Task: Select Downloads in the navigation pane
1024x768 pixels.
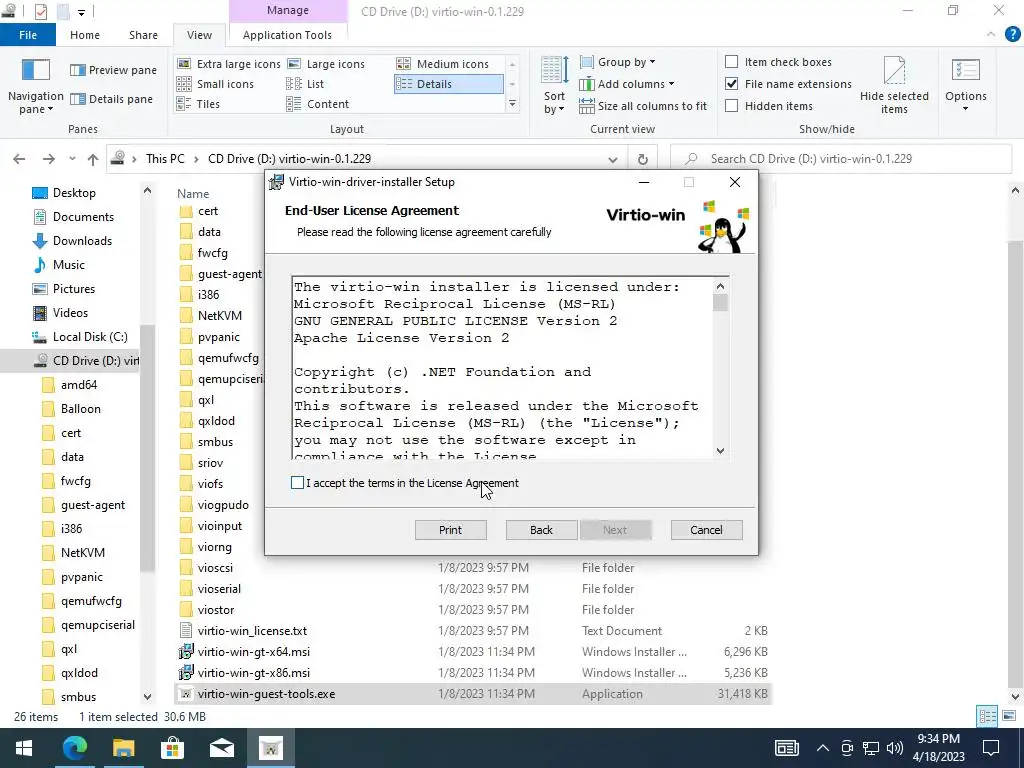Action: (x=82, y=240)
